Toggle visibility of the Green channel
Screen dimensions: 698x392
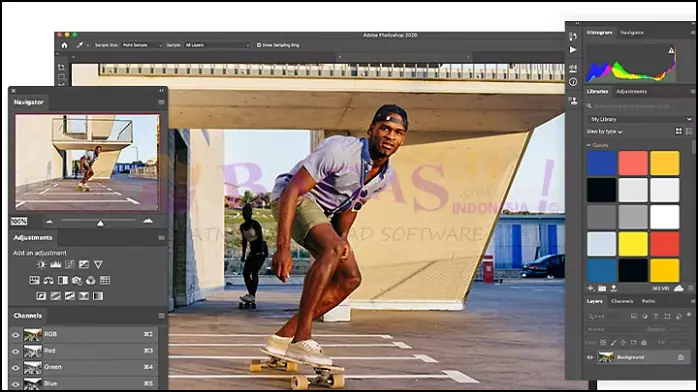coord(16,368)
